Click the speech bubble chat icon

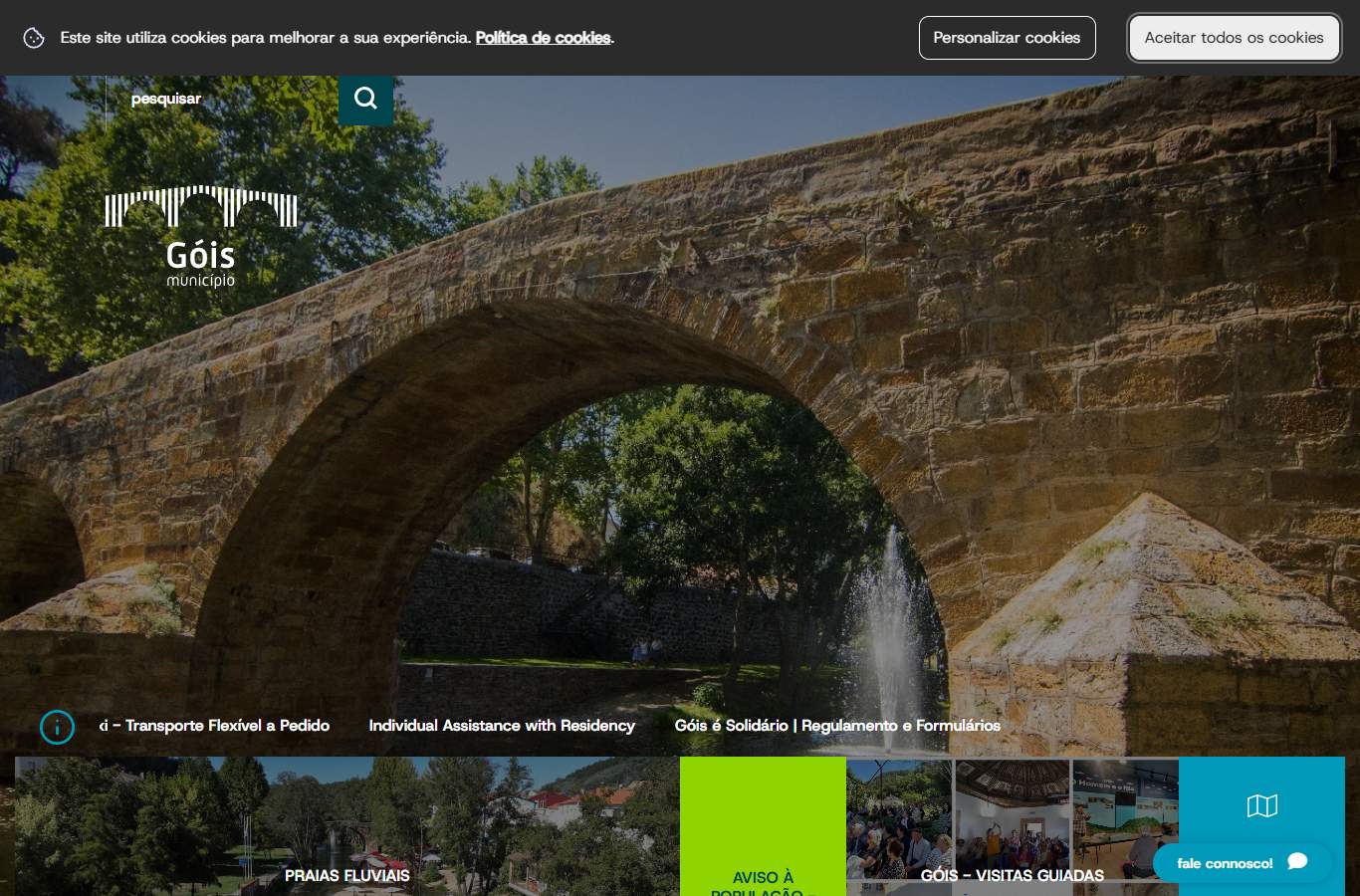[1297, 861]
